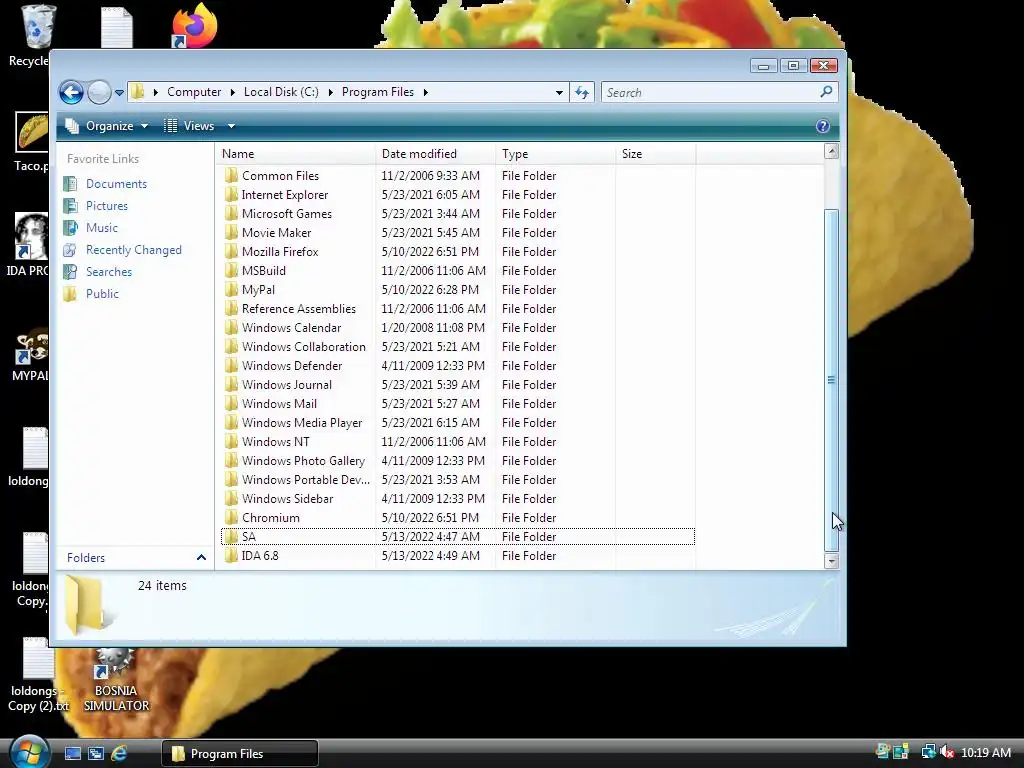Launch Internet Explorer from quick launch
The image size is (1024, 768).
point(119,754)
